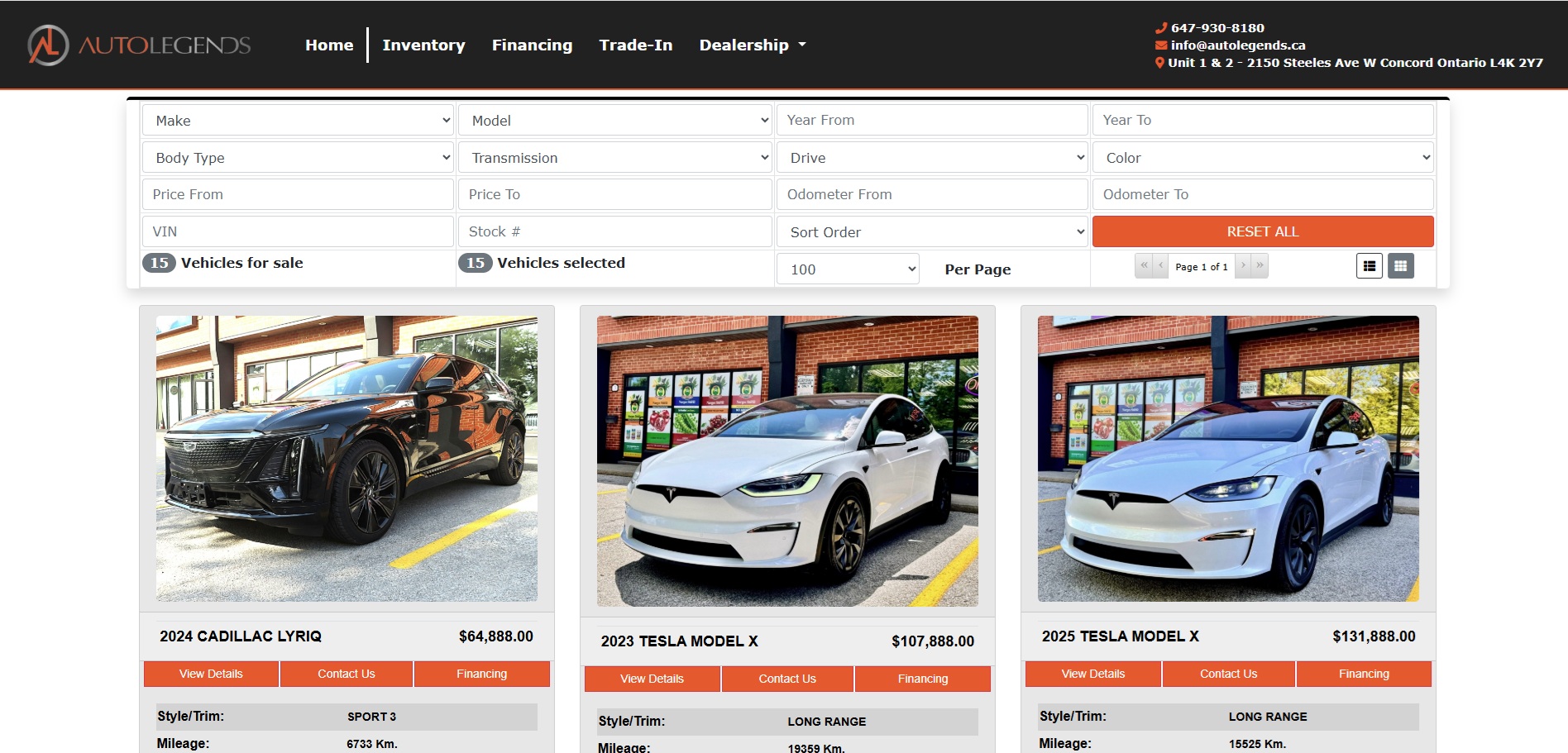Contact Us about 2024 Cadillac Lyriq

tap(347, 674)
